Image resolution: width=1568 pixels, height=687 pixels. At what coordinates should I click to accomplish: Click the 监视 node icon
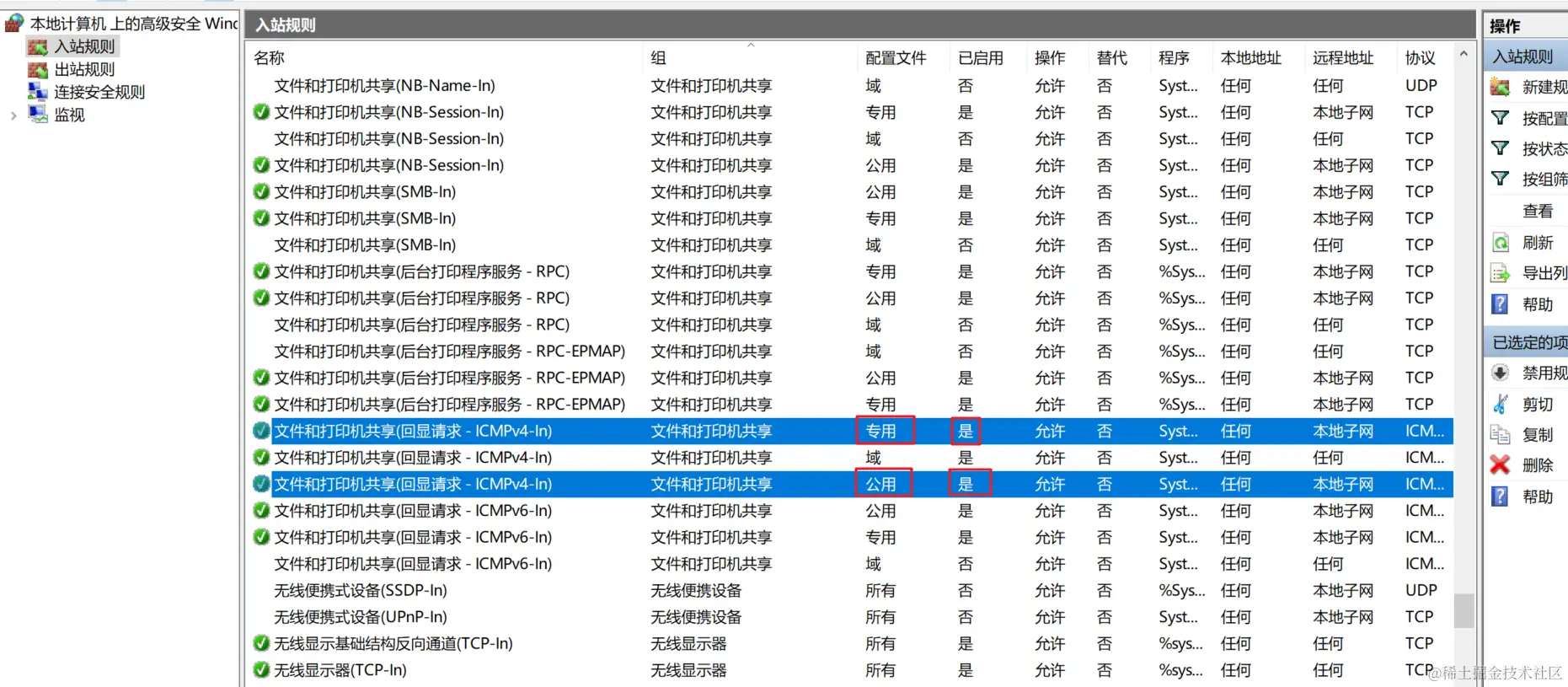pyautogui.click(x=38, y=114)
